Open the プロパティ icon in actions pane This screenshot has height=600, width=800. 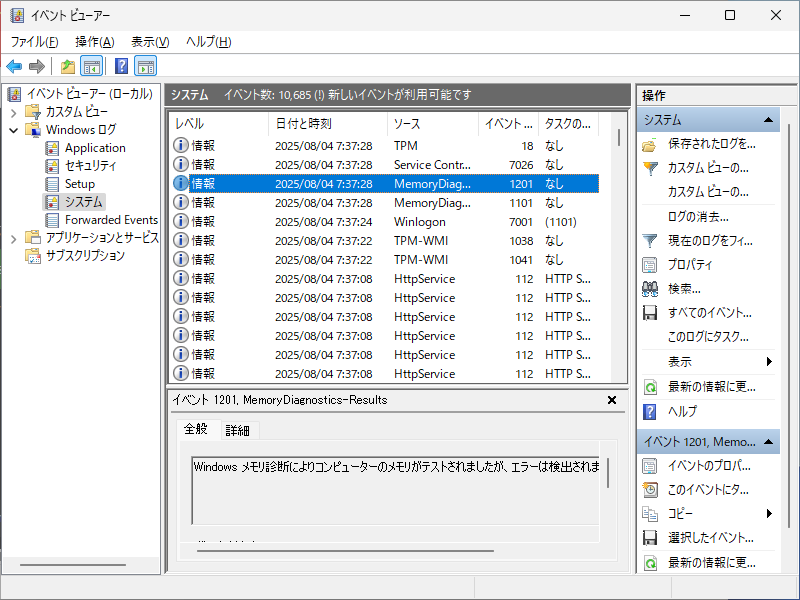pos(650,265)
